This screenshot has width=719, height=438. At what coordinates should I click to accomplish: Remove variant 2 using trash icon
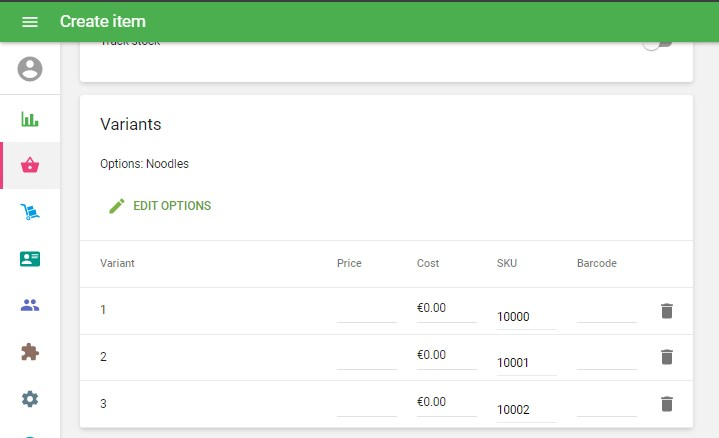(667, 357)
